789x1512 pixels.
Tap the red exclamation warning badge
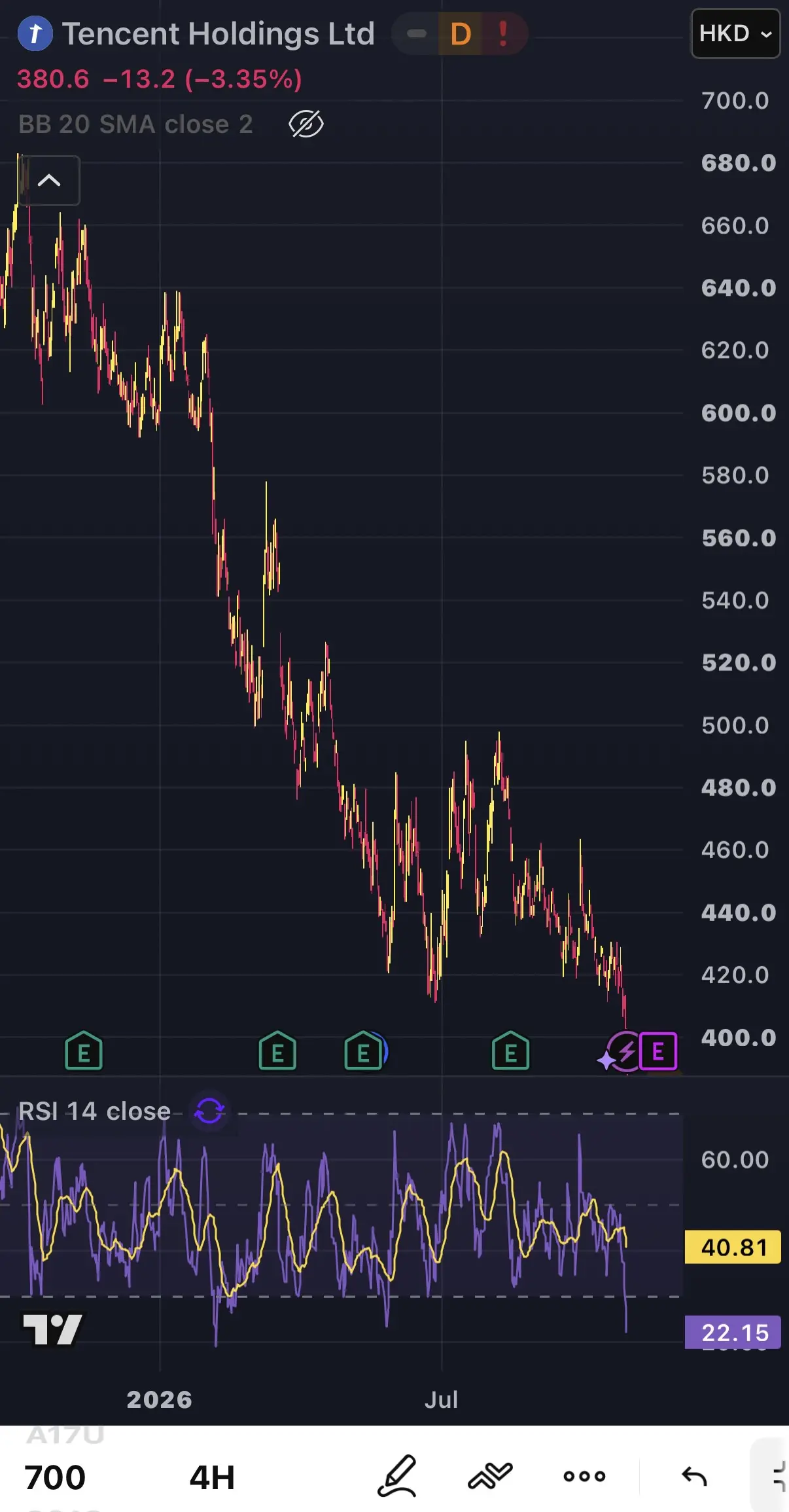pos(503,34)
